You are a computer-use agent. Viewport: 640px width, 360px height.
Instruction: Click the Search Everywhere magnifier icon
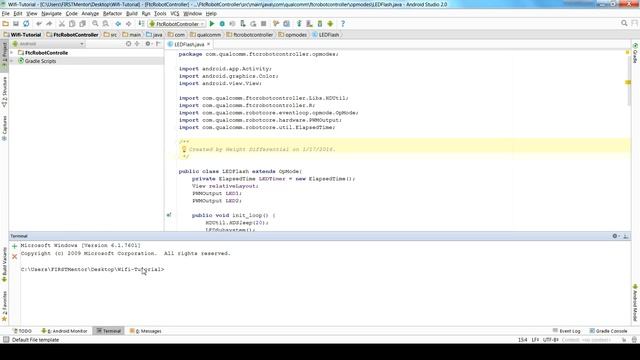[x=624, y=23]
